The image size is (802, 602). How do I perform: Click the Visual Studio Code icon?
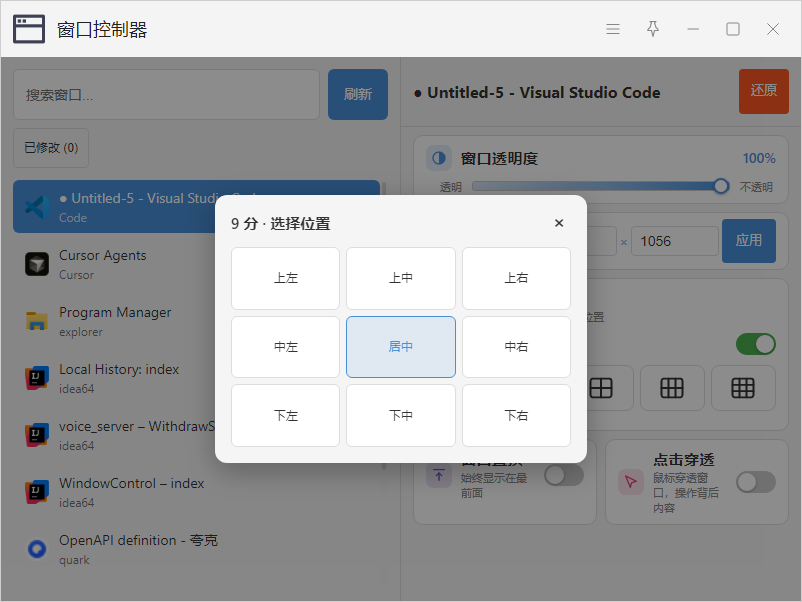[x=37, y=207]
